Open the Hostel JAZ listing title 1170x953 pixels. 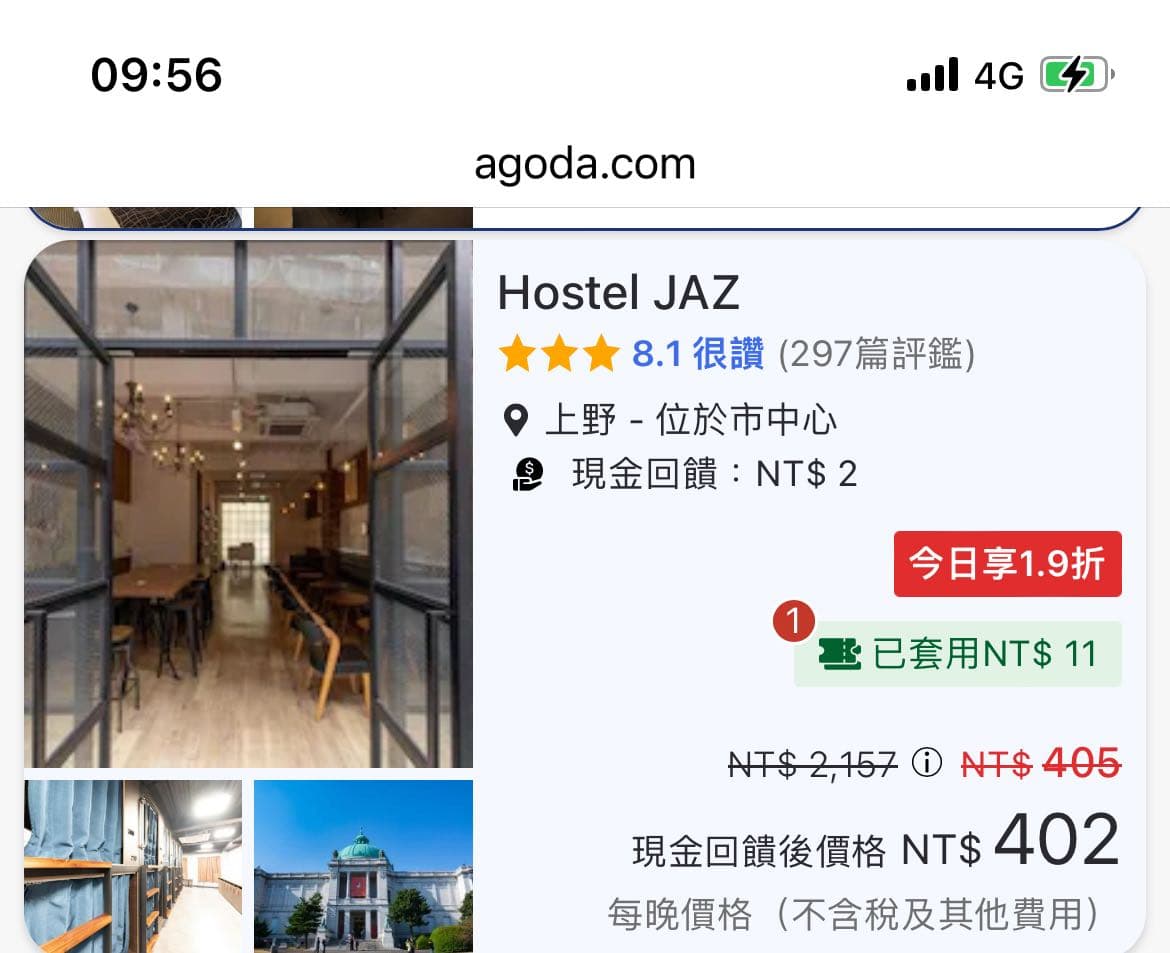click(619, 293)
